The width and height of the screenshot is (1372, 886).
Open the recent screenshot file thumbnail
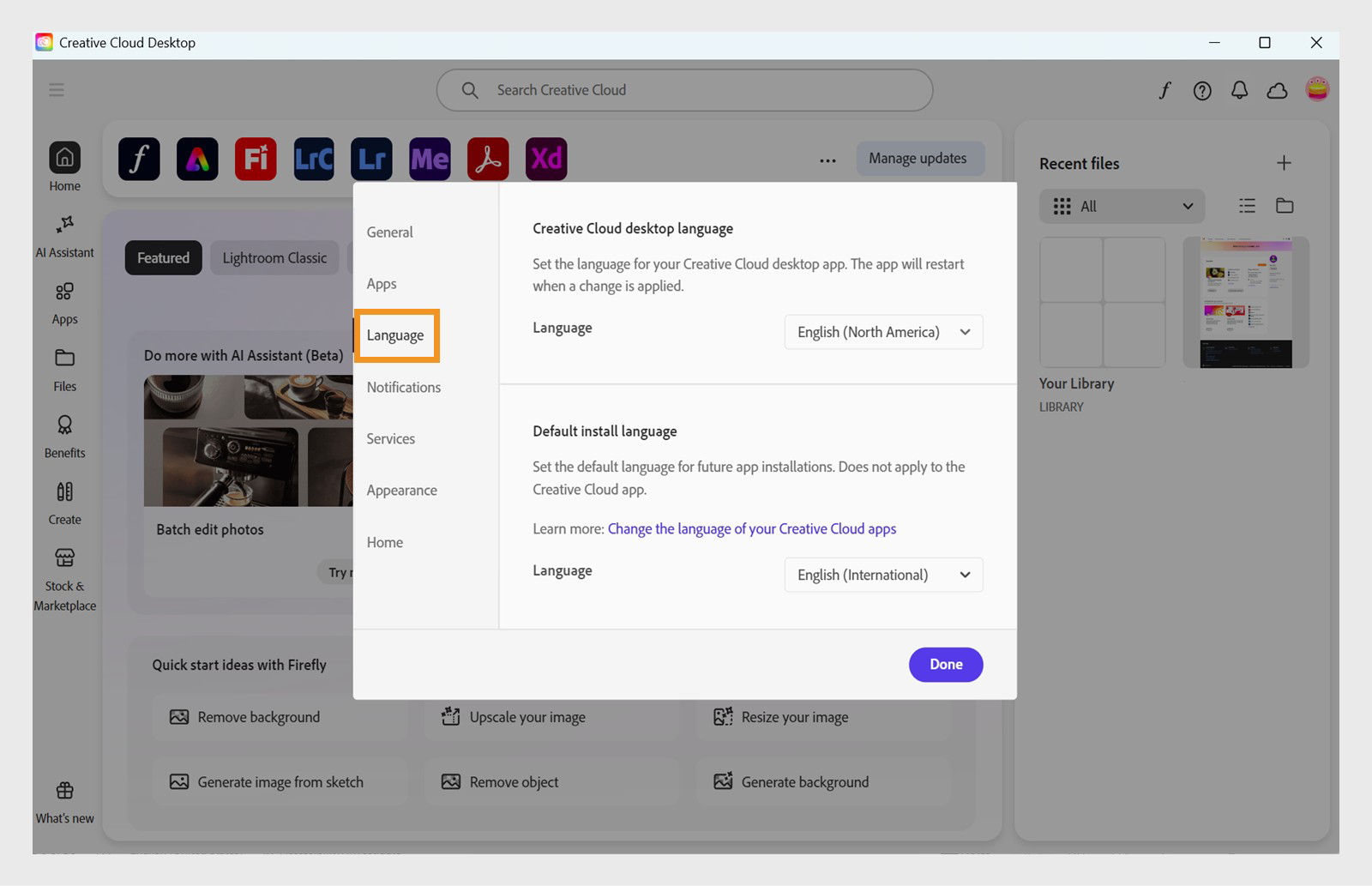[1246, 302]
